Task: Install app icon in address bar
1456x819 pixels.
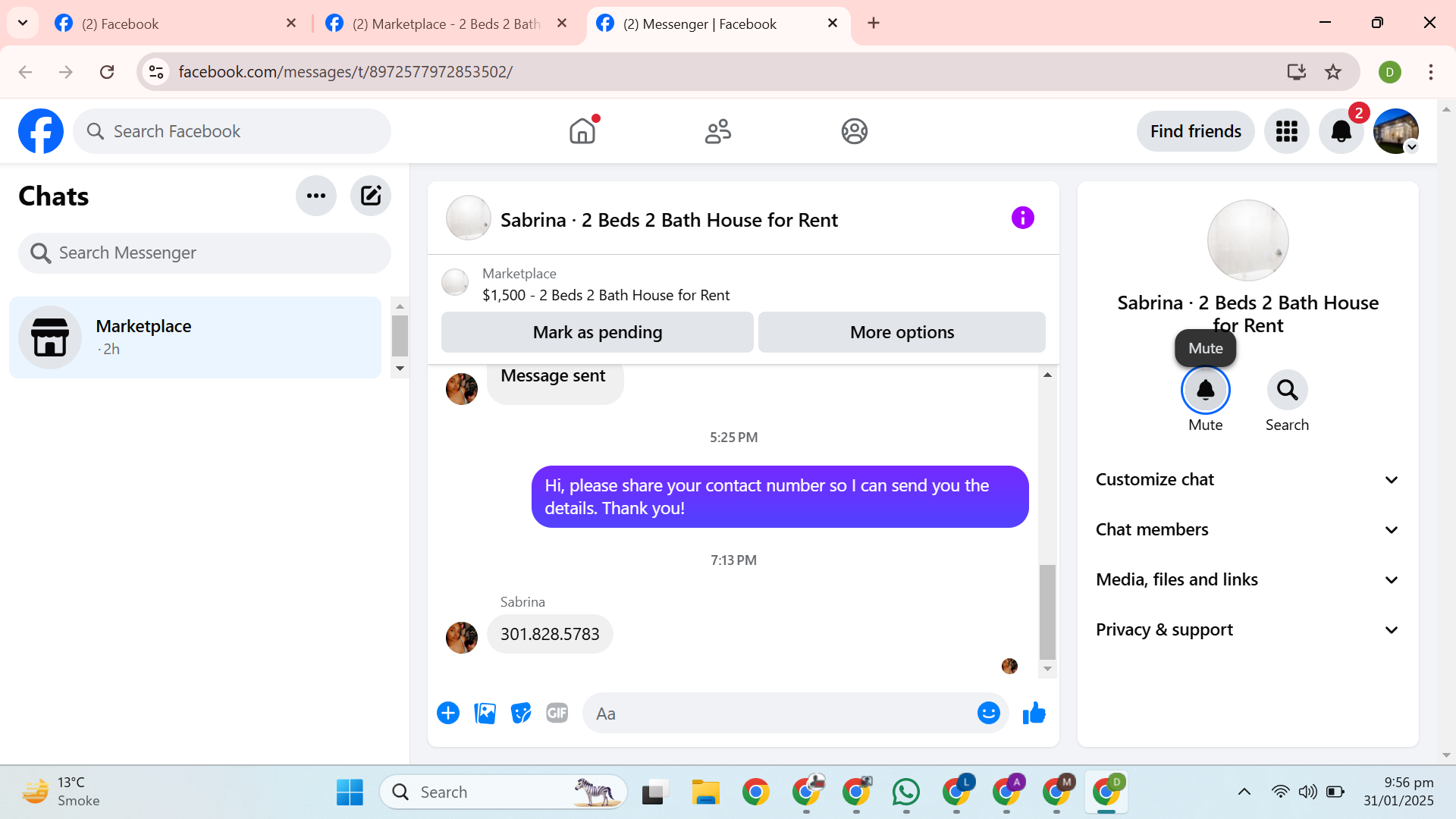Action: (1297, 72)
